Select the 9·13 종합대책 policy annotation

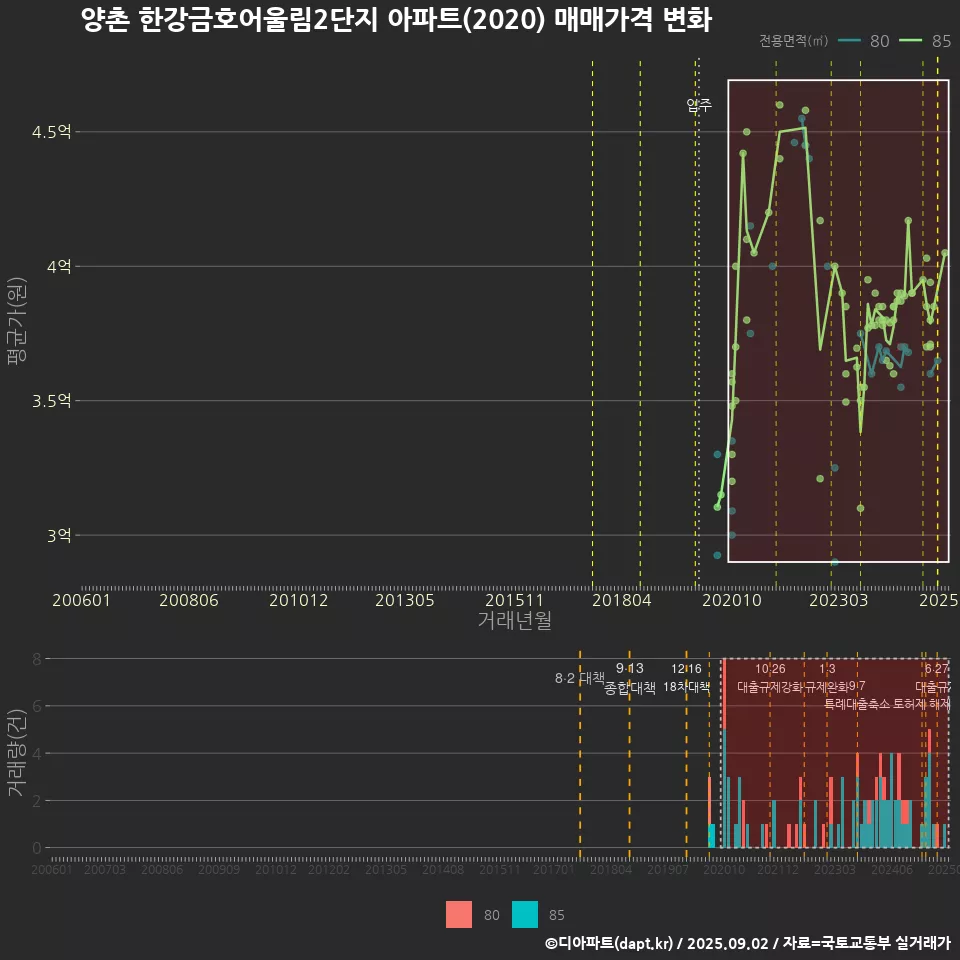click(630, 678)
